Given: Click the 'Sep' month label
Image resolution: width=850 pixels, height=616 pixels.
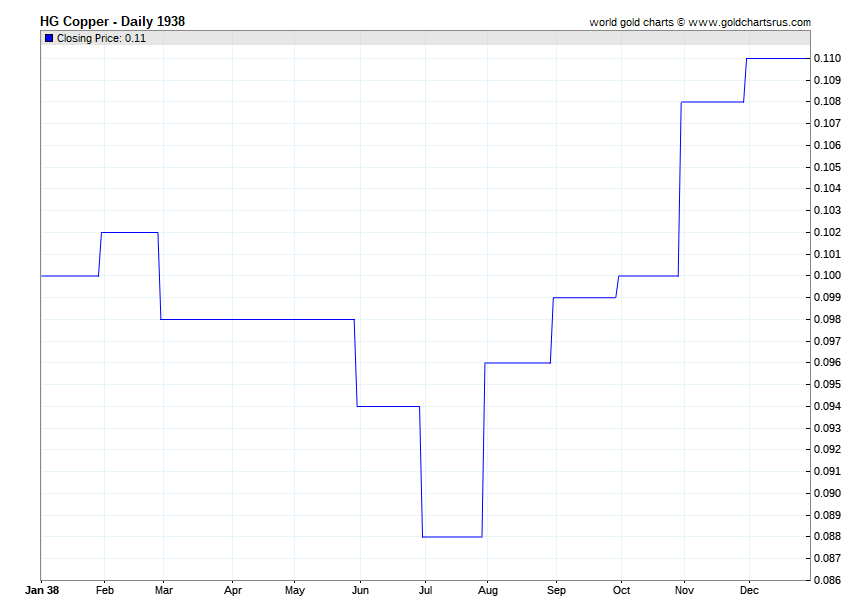Looking at the screenshot, I should click(x=556, y=591).
